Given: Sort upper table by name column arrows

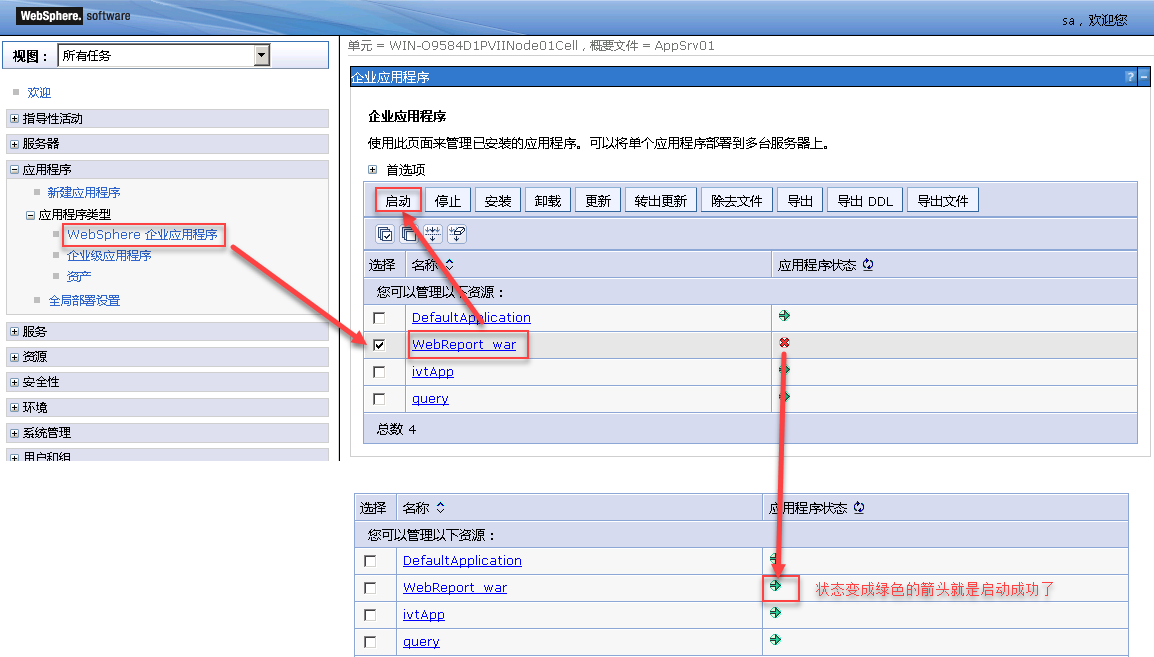Looking at the screenshot, I should [449, 264].
